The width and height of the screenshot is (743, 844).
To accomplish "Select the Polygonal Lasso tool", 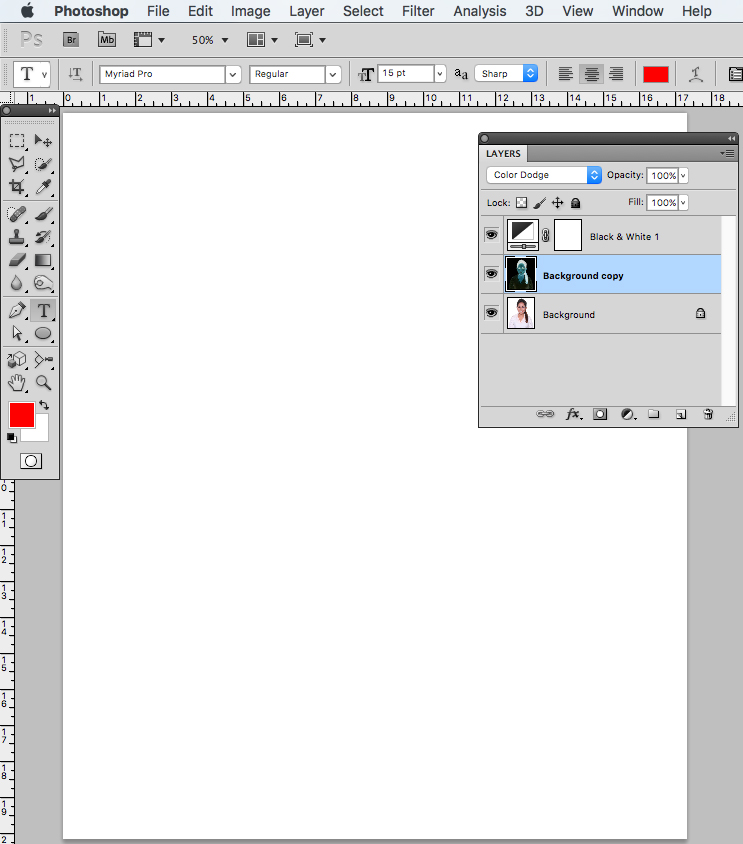I will pyautogui.click(x=17, y=164).
